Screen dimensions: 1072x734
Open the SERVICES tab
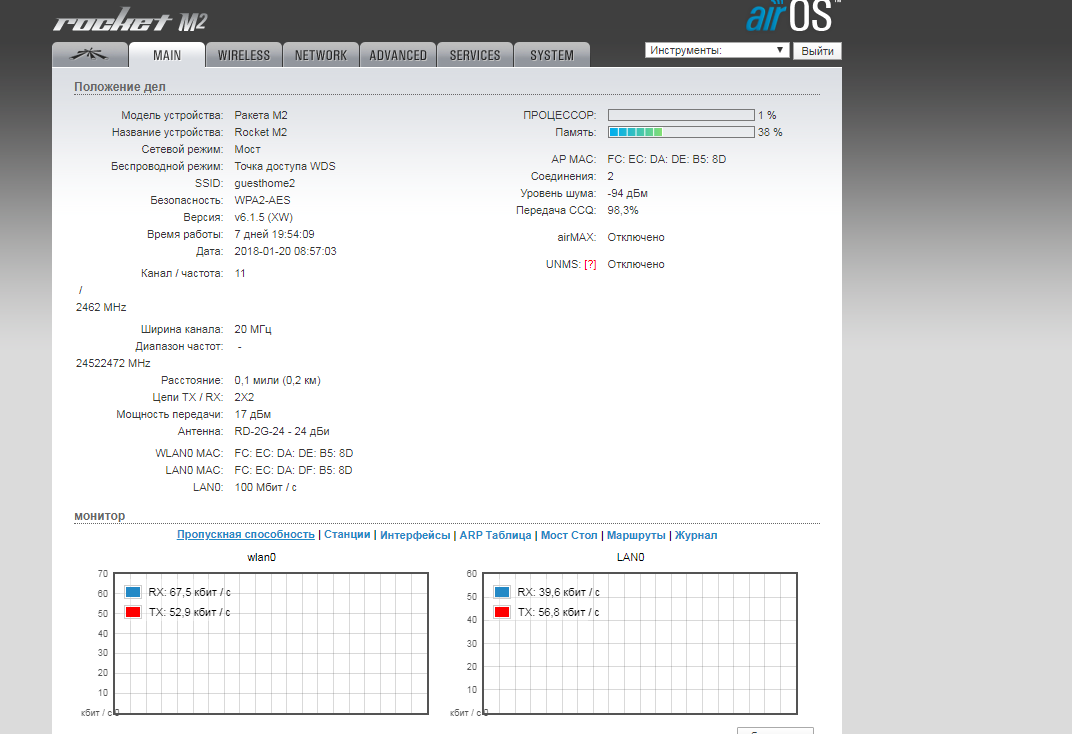[x=474, y=55]
